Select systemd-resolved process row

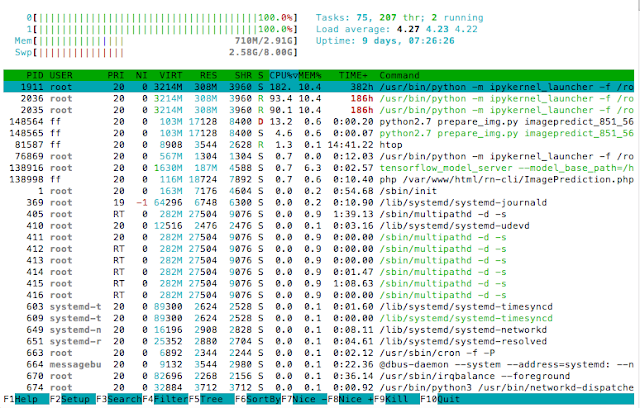(x=318, y=341)
